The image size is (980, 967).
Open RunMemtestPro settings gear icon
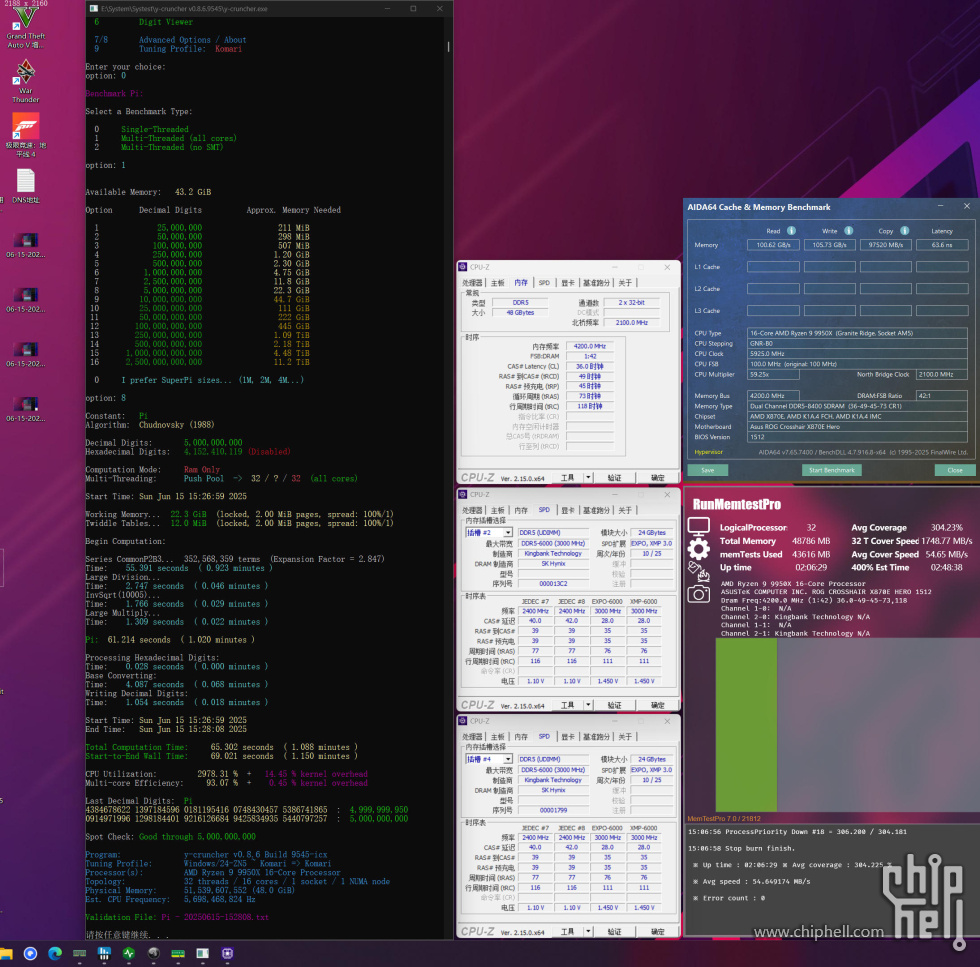[698, 549]
